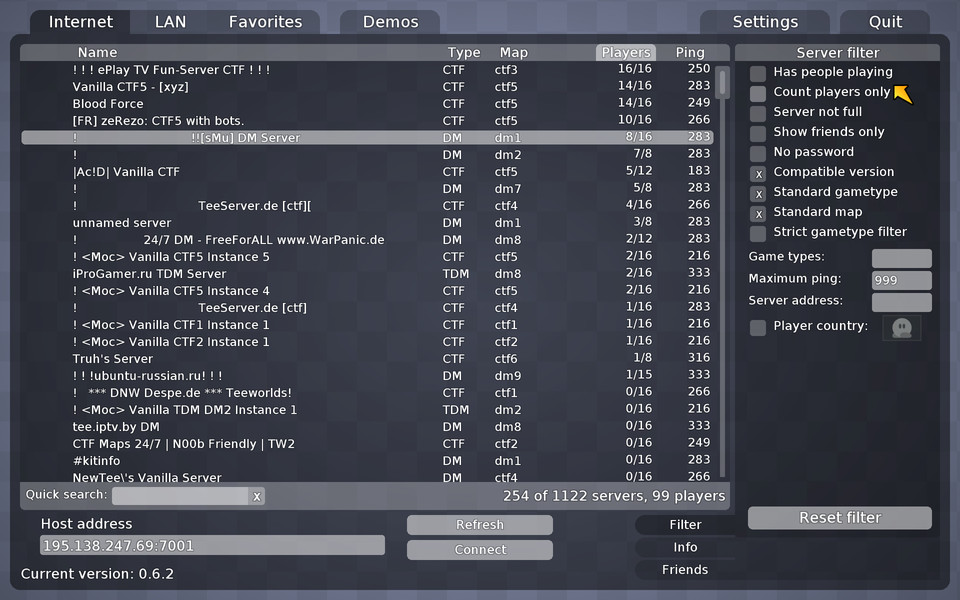960x600 pixels.
Task: Toggle Show friends only checkbox
Action: point(758,133)
